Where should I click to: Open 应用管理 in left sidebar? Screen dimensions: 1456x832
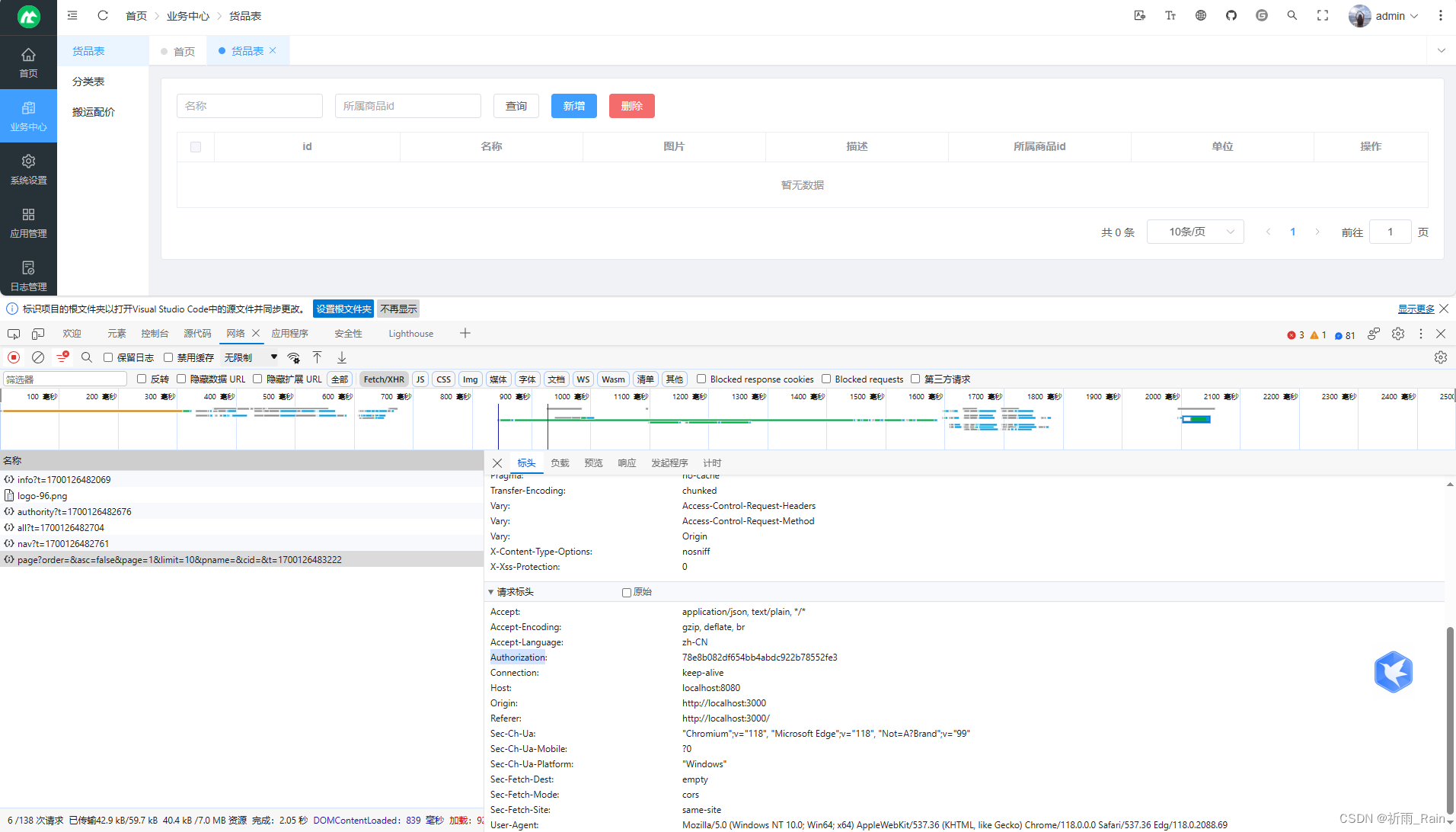click(x=28, y=222)
